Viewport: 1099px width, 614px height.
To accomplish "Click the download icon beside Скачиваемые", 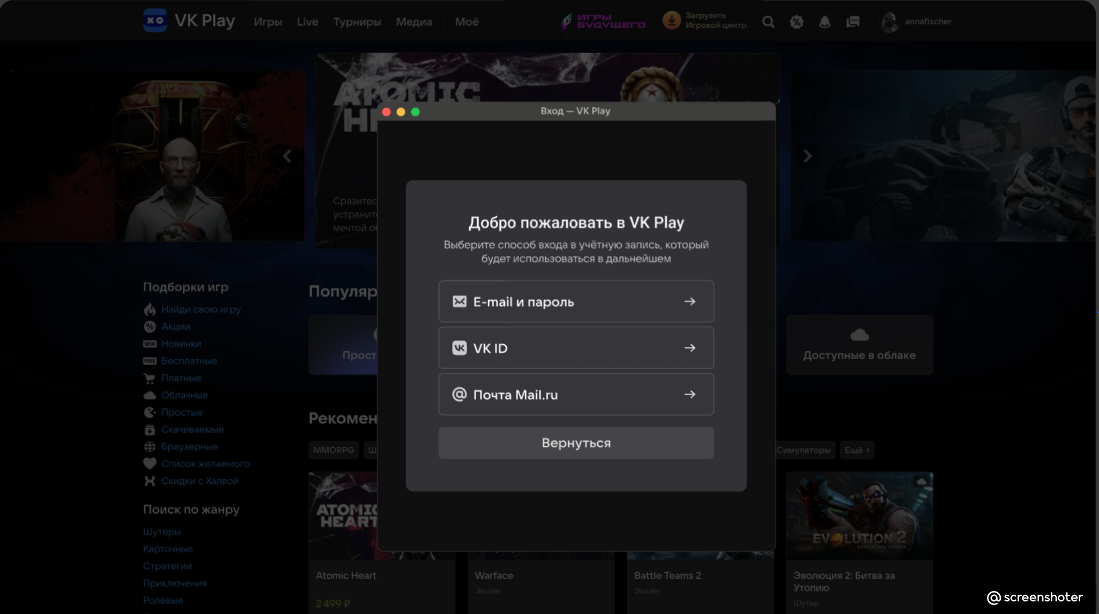I will [149, 430].
